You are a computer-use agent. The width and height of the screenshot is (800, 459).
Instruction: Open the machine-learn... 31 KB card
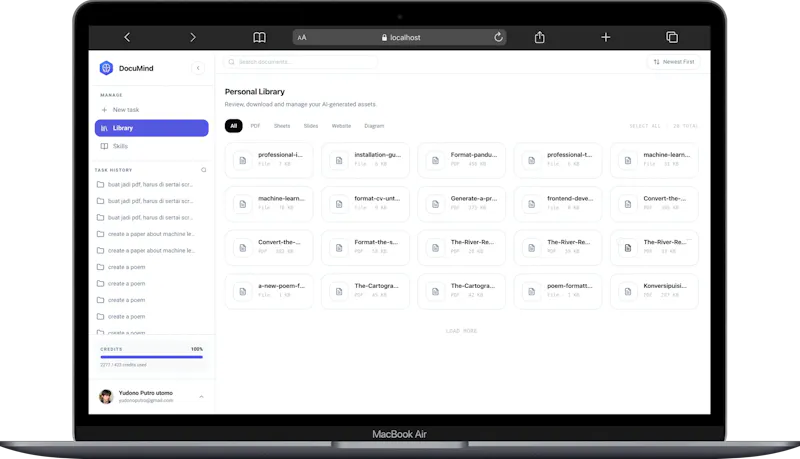(655, 160)
